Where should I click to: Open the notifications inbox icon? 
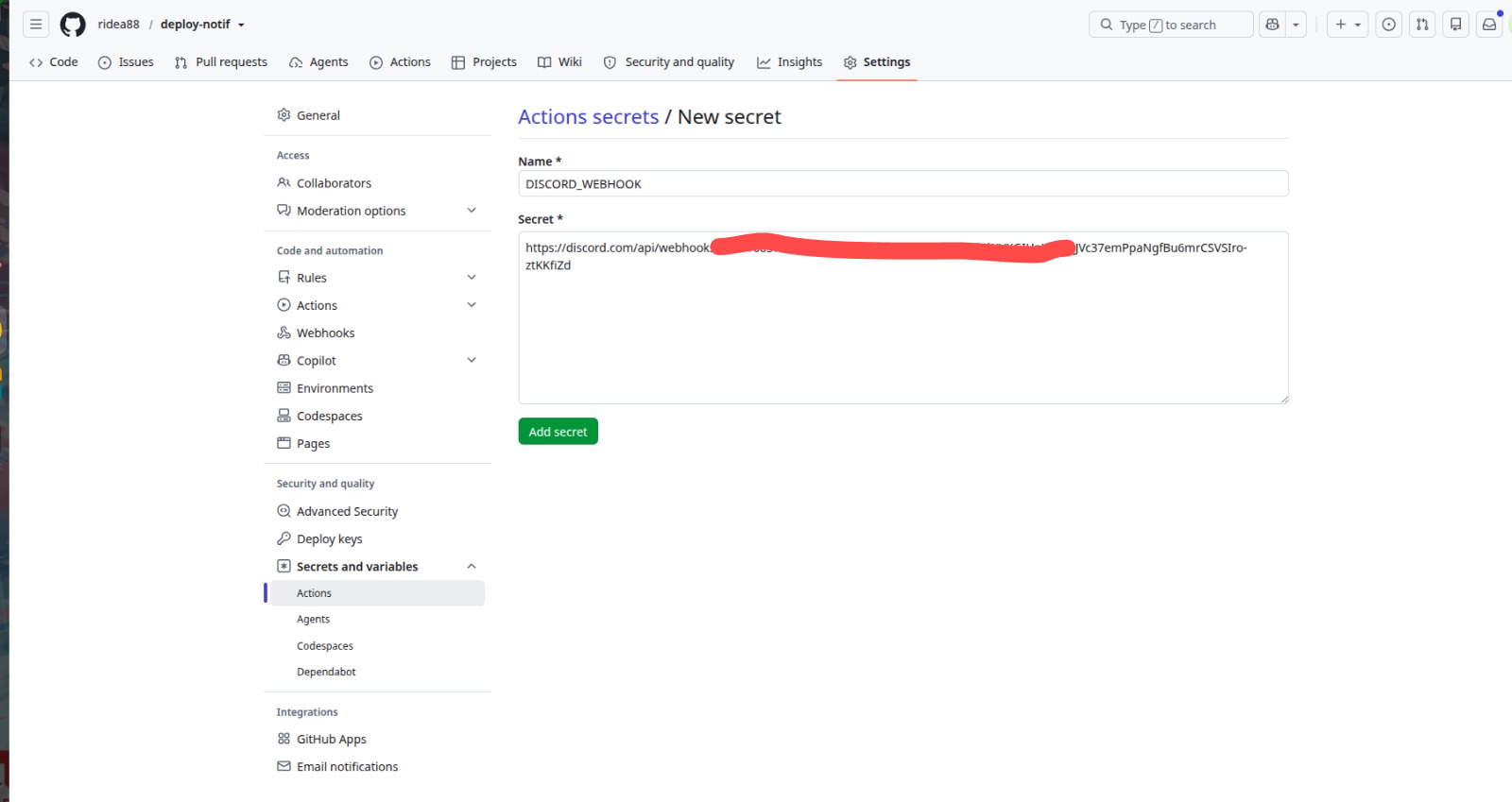tap(1489, 25)
